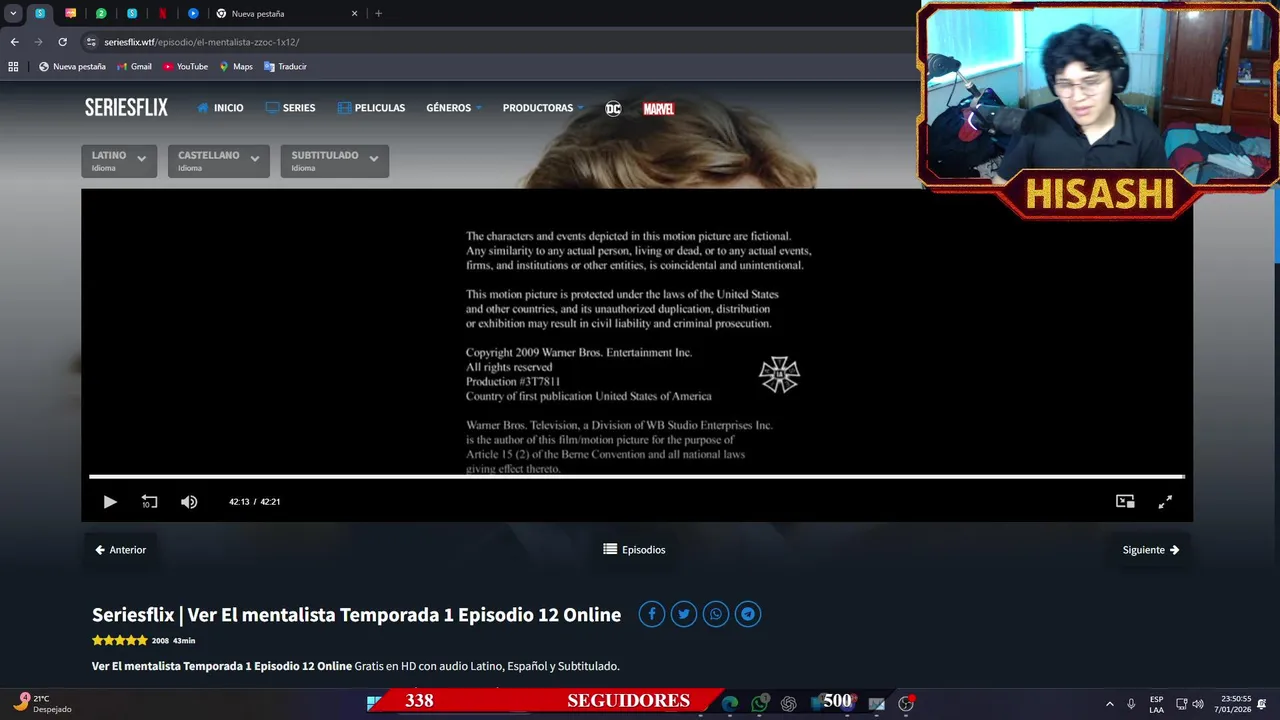Share episode on Twitter
The width and height of the screenshot is (1280, 720).
684,614
